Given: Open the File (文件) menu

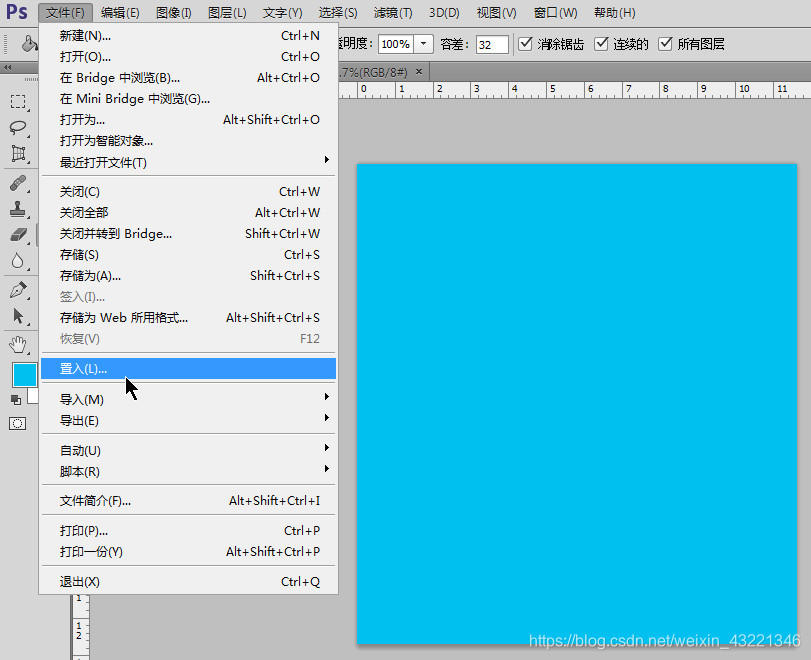Looking at the screenshot, I should coord(65,12).
